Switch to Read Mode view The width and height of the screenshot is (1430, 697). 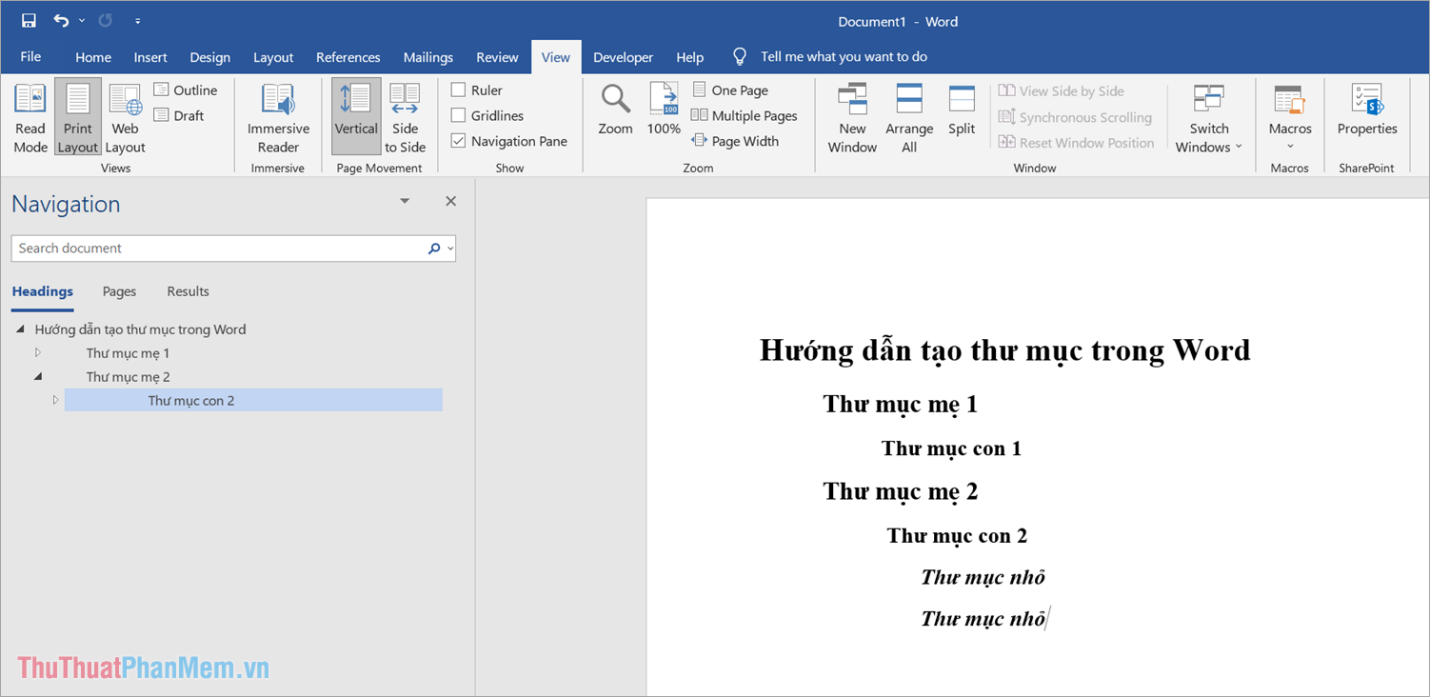coord(30,117)
